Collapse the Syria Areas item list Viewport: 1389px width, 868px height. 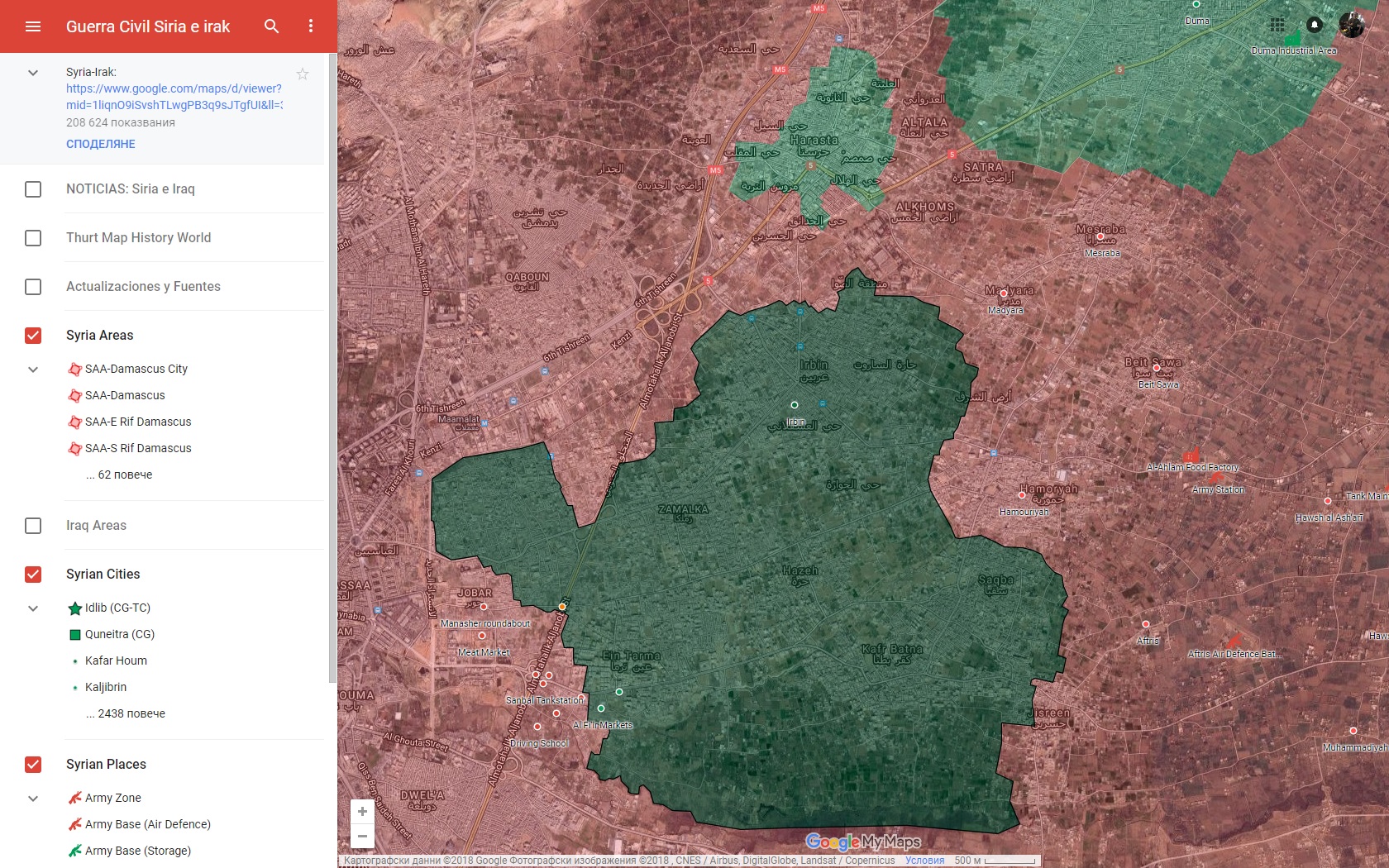[x=33, y=370]
